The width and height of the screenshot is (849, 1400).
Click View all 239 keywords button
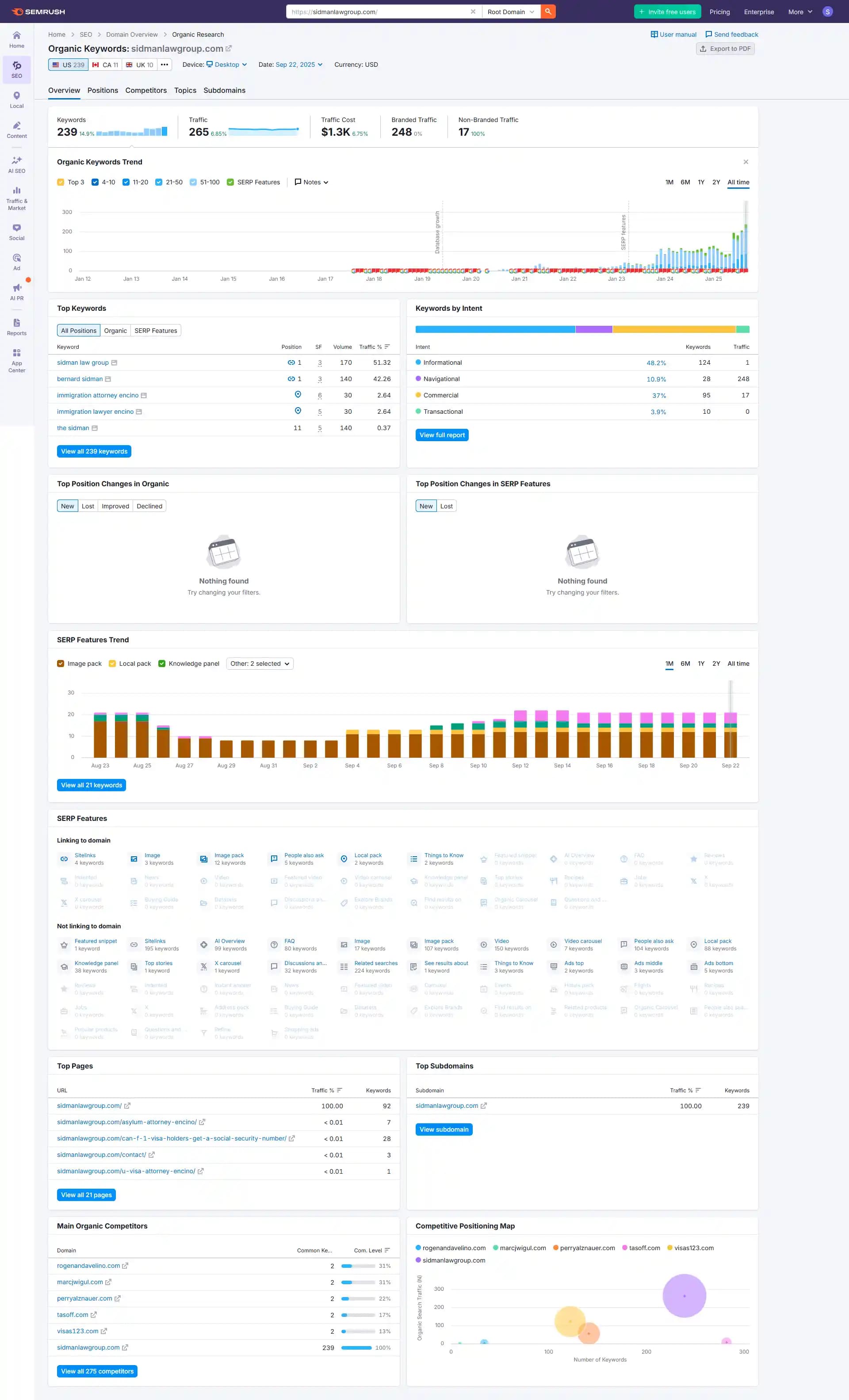(94, 451)
